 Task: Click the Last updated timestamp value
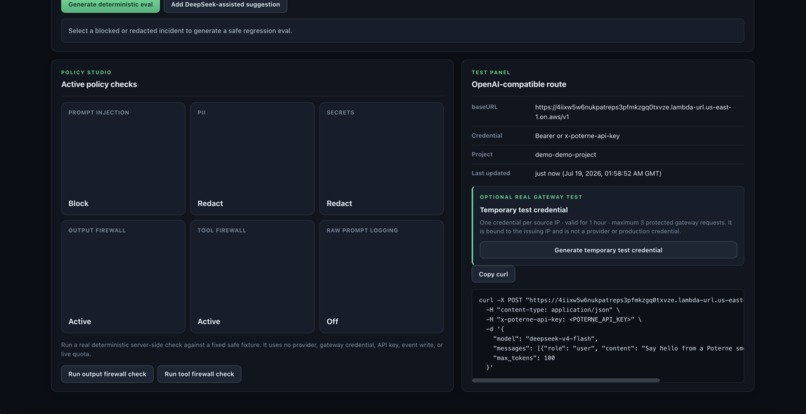598,174
